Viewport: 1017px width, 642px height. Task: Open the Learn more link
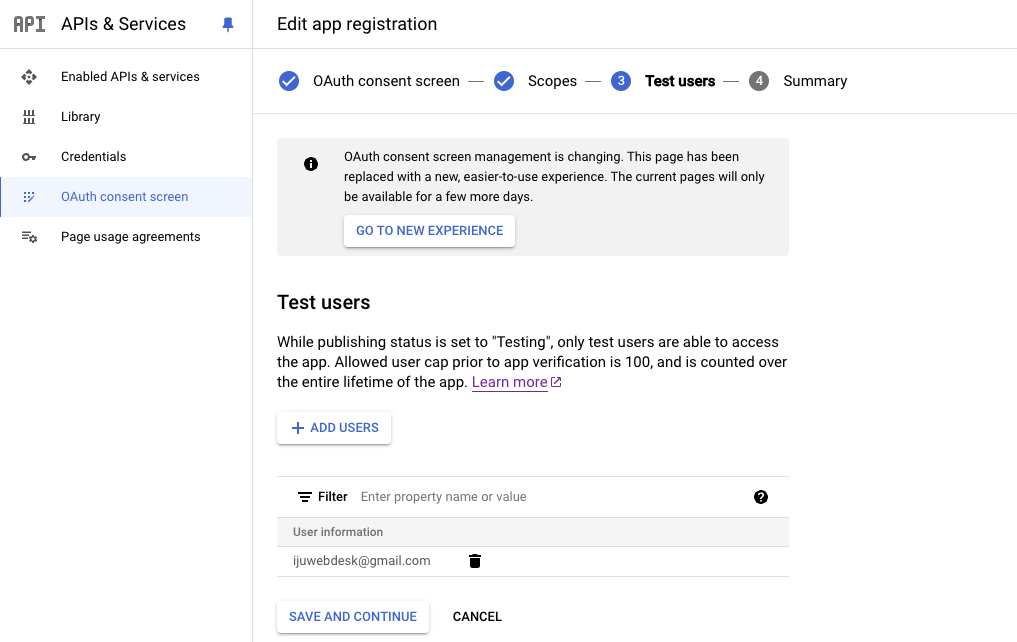(x=510, y=382)
